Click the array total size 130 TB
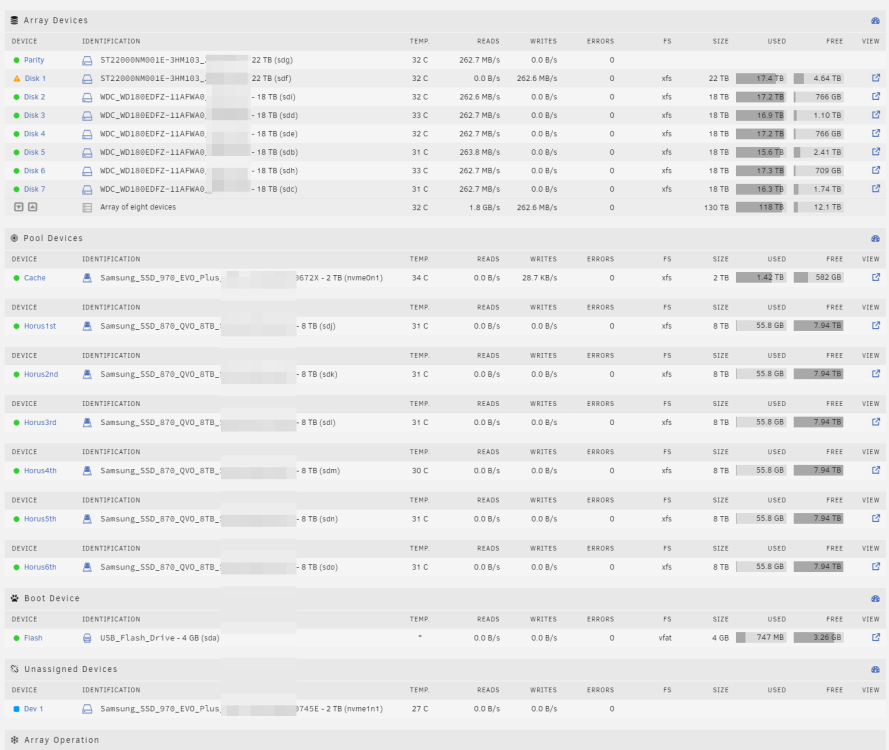The height and width of the screenshot is (750, 889). coord(716,207)
